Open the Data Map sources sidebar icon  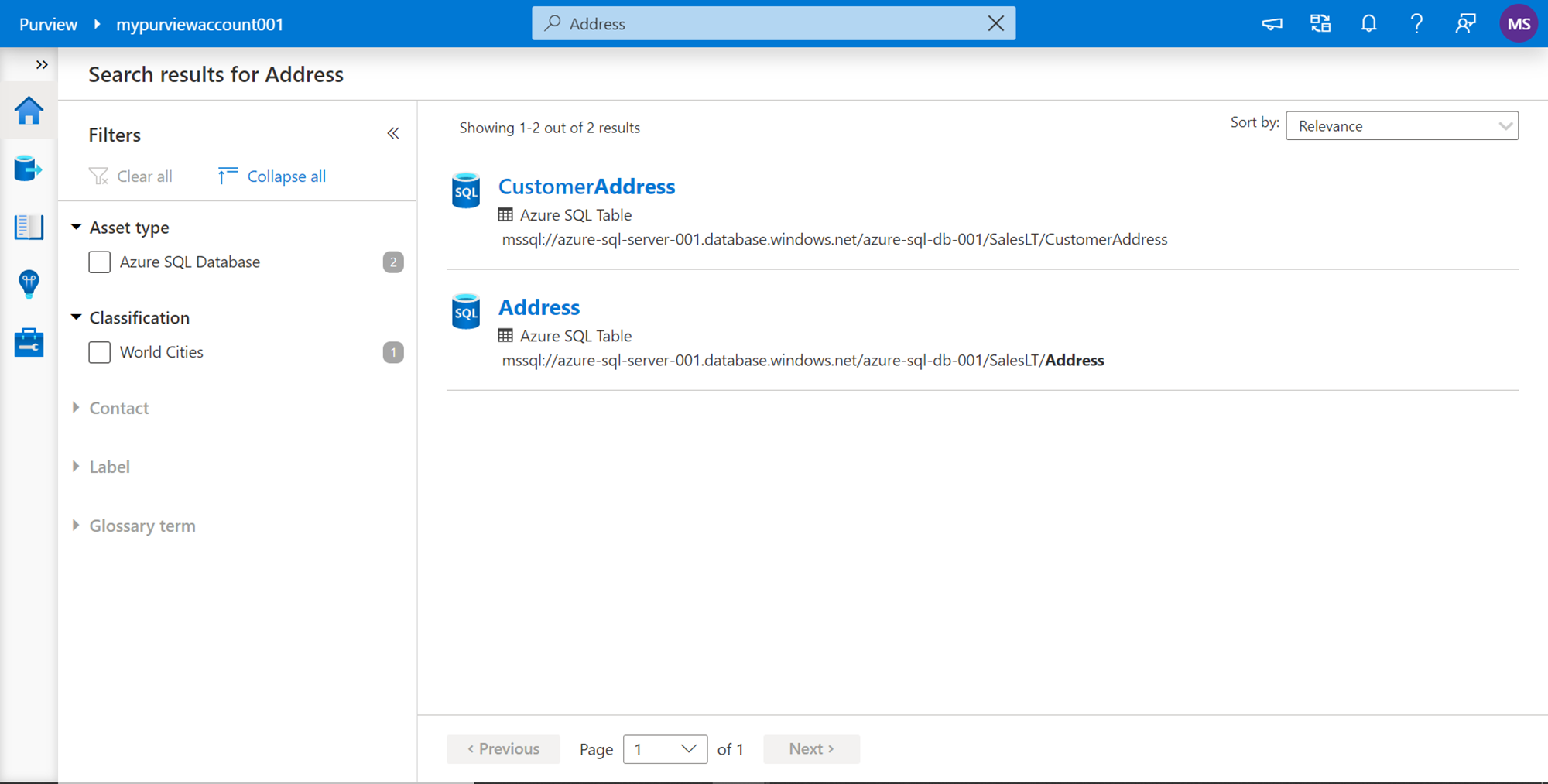[29, 168]
